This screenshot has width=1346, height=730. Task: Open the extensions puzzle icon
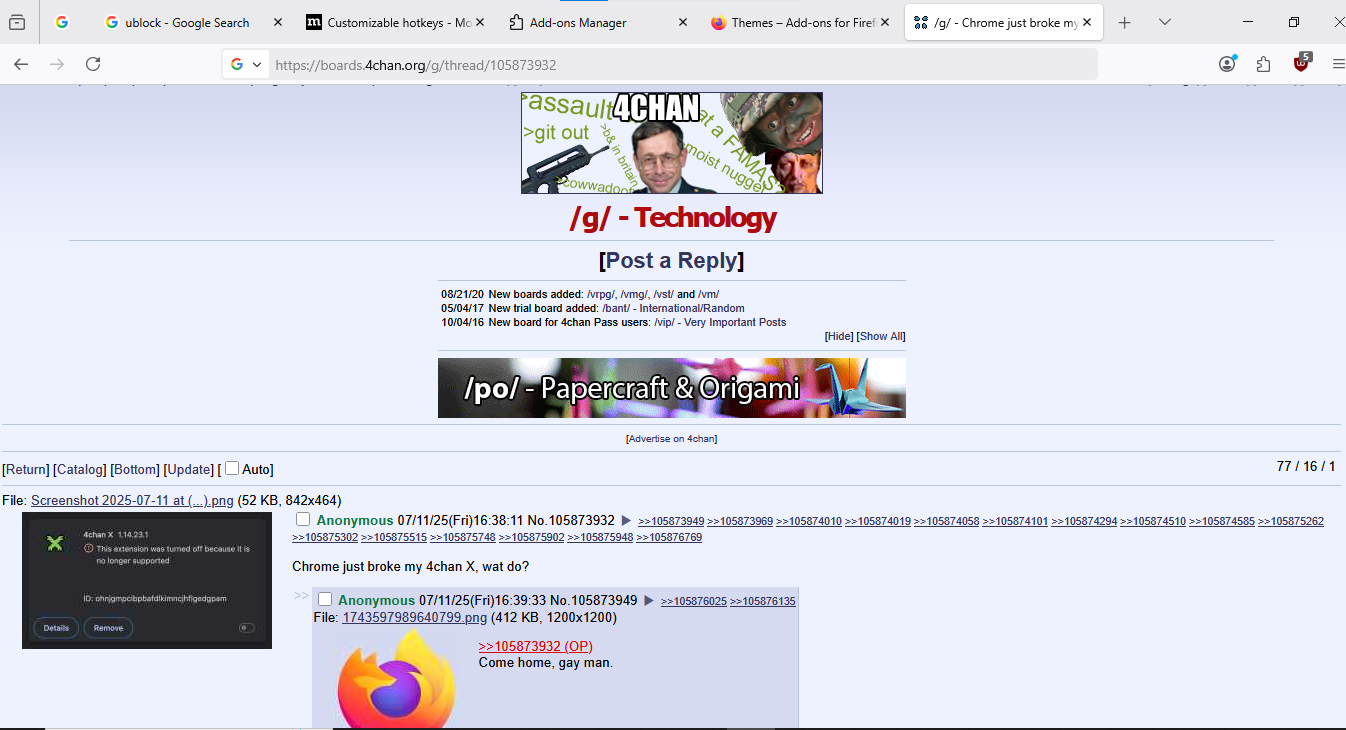tap(1263, 64)
